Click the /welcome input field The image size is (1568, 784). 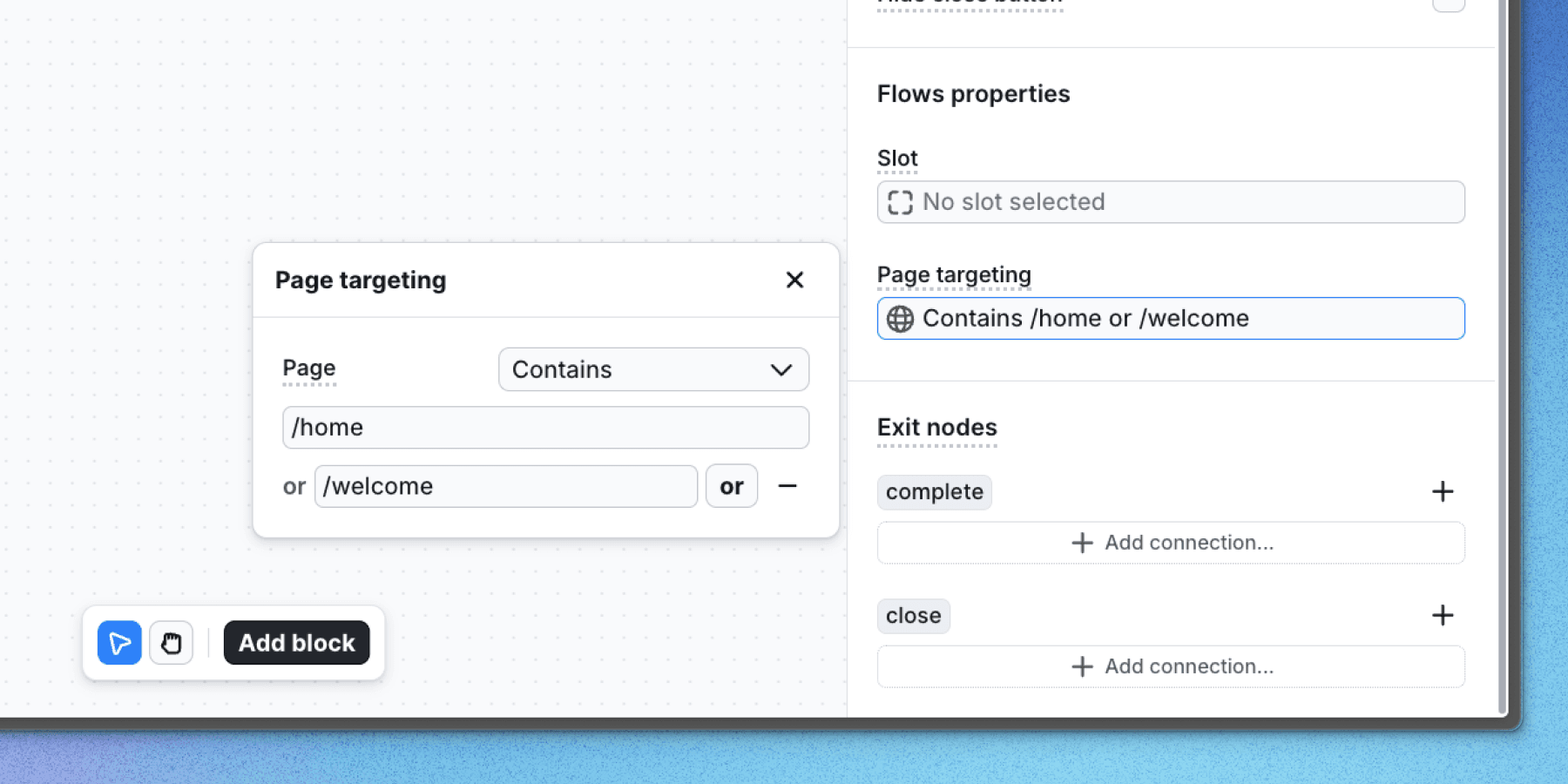pos(505,486)
